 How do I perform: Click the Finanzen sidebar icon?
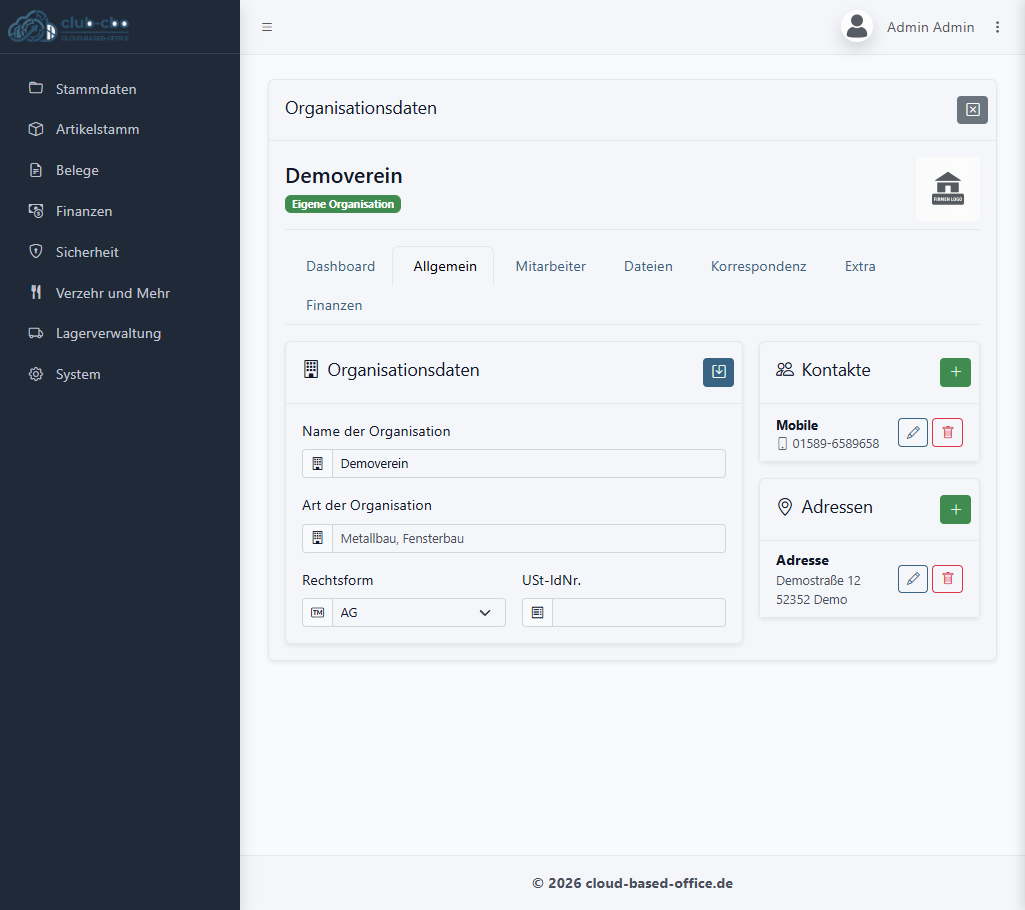tap(36, 211)
